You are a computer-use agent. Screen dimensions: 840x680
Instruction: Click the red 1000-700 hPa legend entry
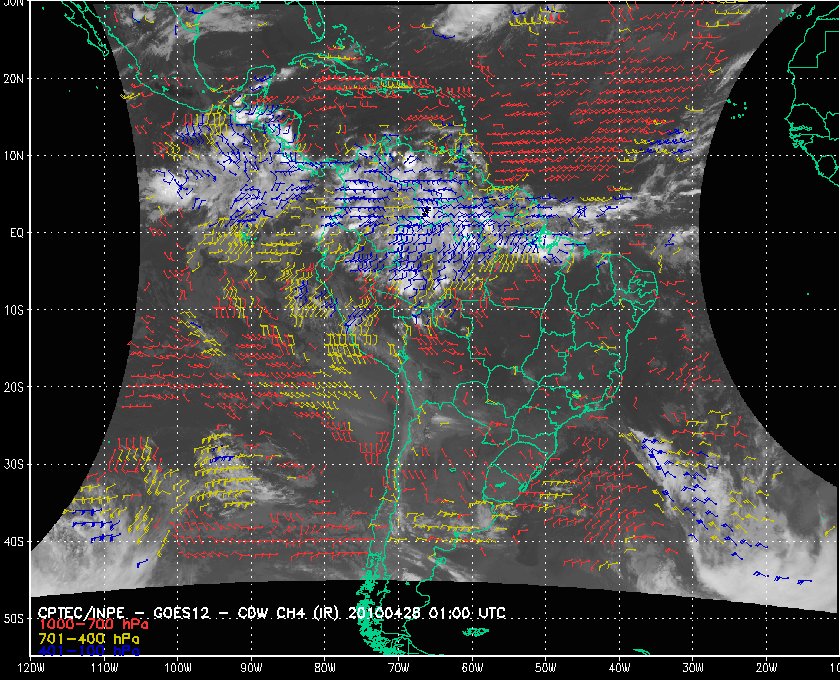pos(93,625)
